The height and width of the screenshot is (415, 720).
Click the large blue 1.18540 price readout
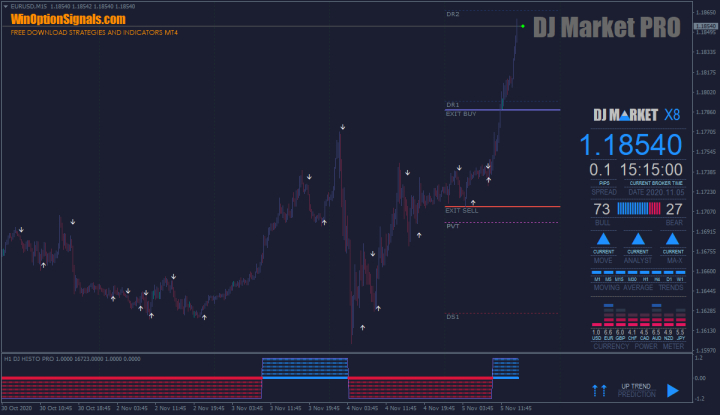click(631, 145)
